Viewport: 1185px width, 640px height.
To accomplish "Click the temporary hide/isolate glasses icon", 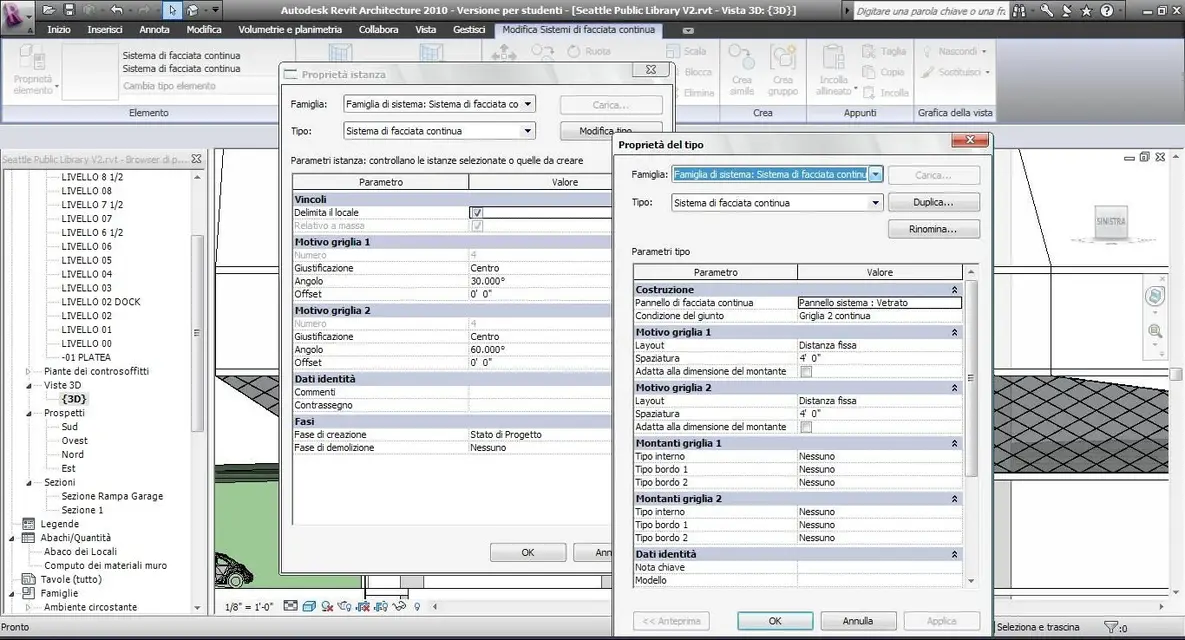I will 399,606.
